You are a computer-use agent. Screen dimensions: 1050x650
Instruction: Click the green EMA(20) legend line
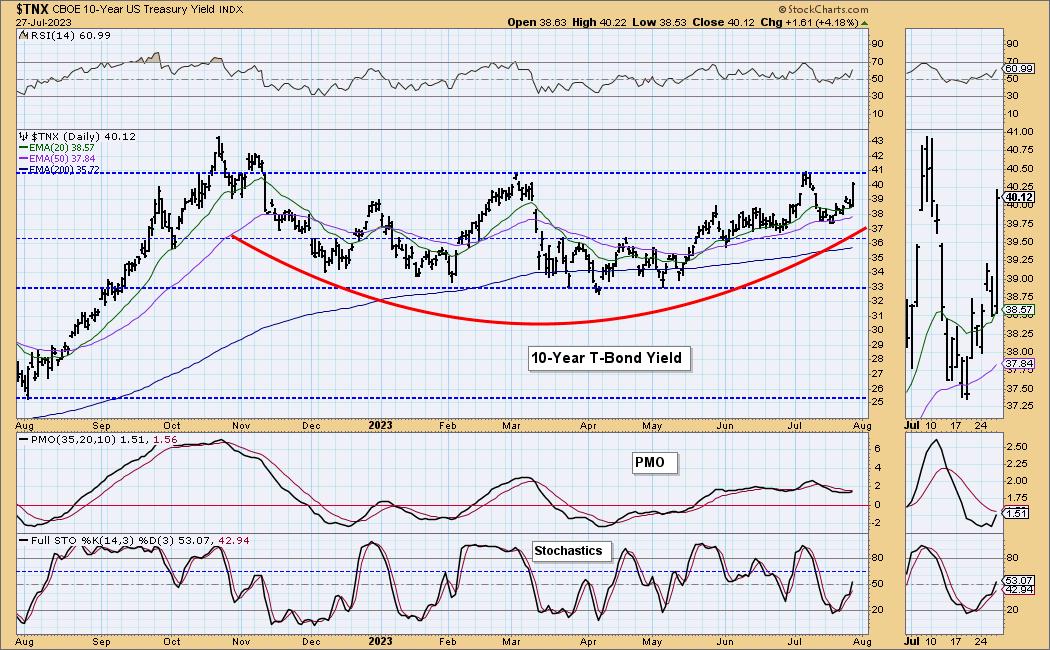23,147
